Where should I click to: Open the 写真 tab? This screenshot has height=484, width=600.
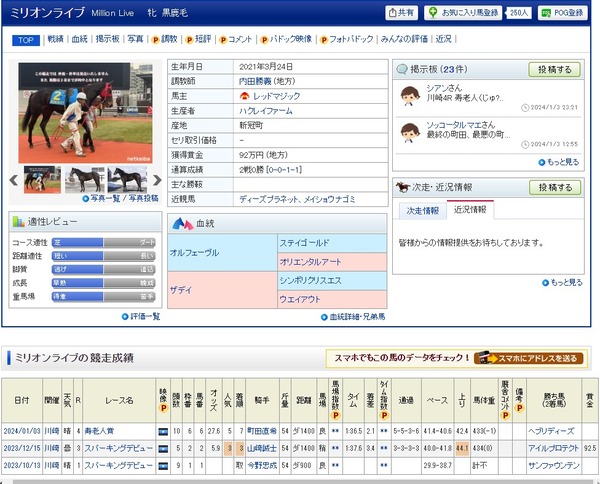coord(135,39)
